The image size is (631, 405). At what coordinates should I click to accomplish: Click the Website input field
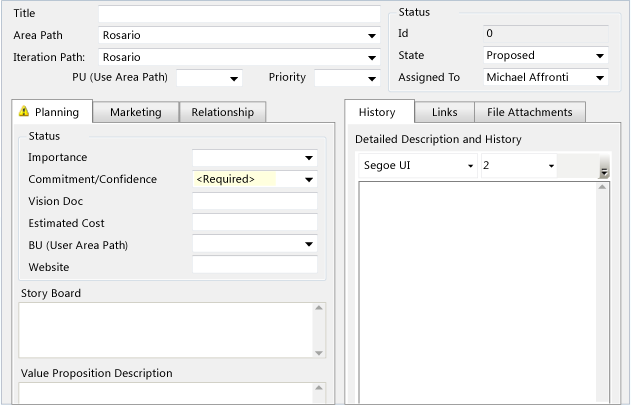[255, 264]
